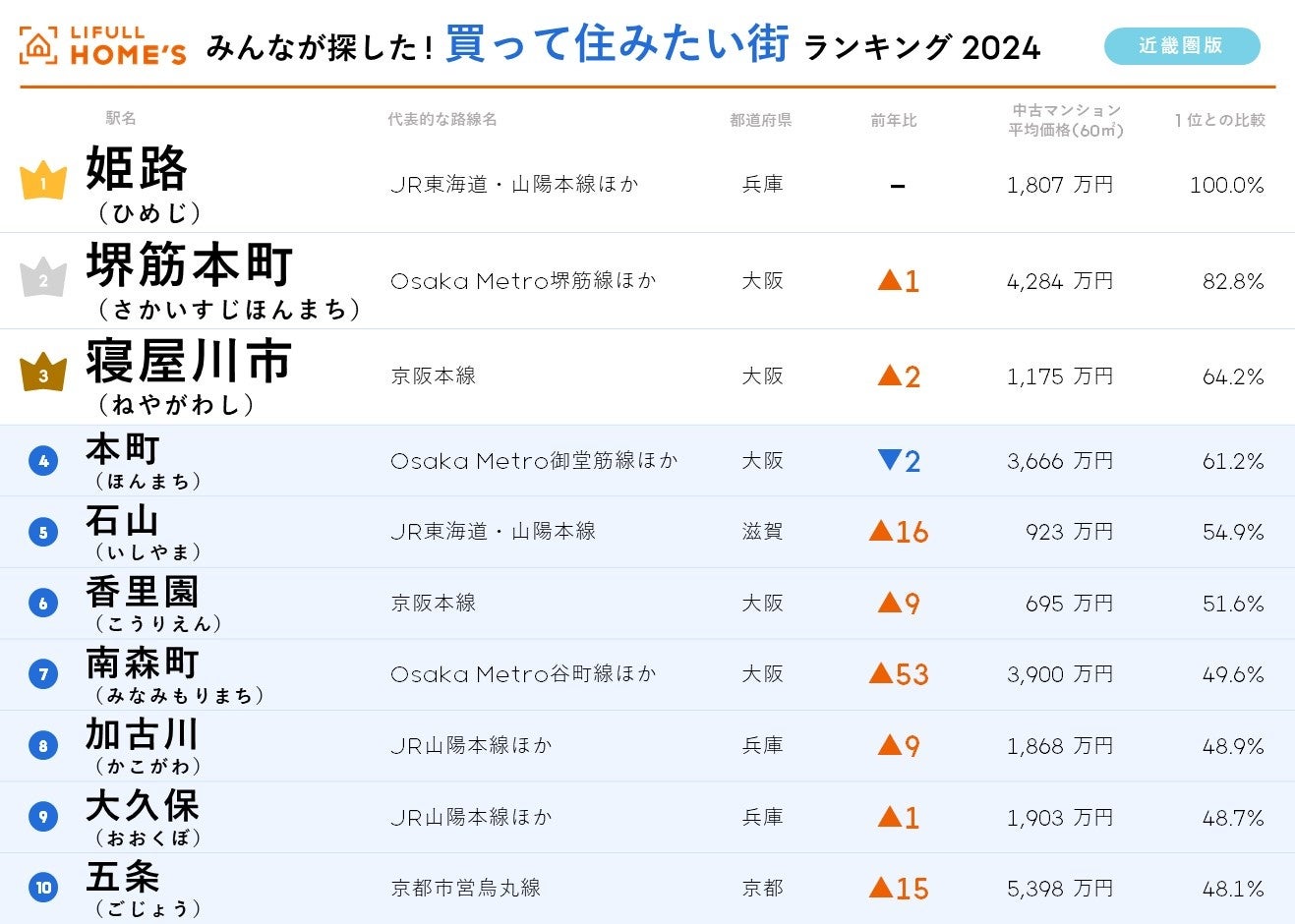1295x924 pixels.
Task: Click the 近畿圏版 badge button
Action: pyautogui.click(x=1181, y=46)
